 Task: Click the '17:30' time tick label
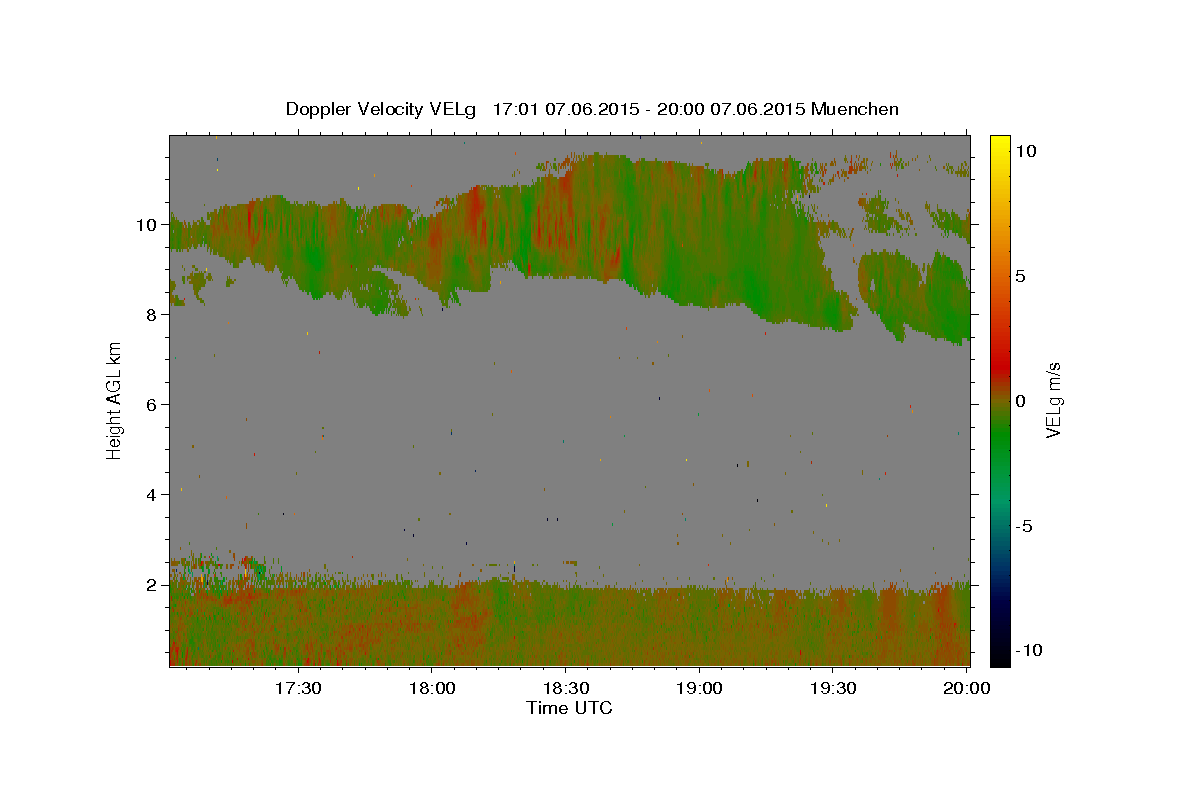pos(298,689)
